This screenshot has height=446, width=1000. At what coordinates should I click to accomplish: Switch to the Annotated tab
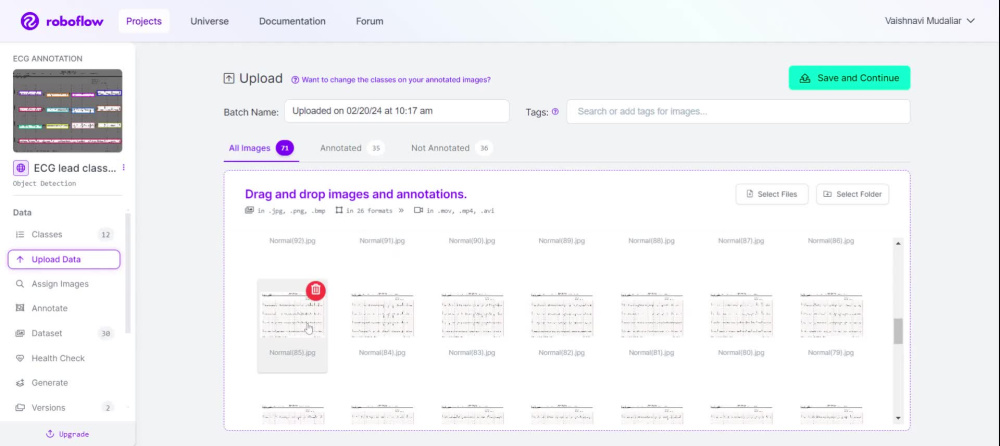[x=351, y=148]
